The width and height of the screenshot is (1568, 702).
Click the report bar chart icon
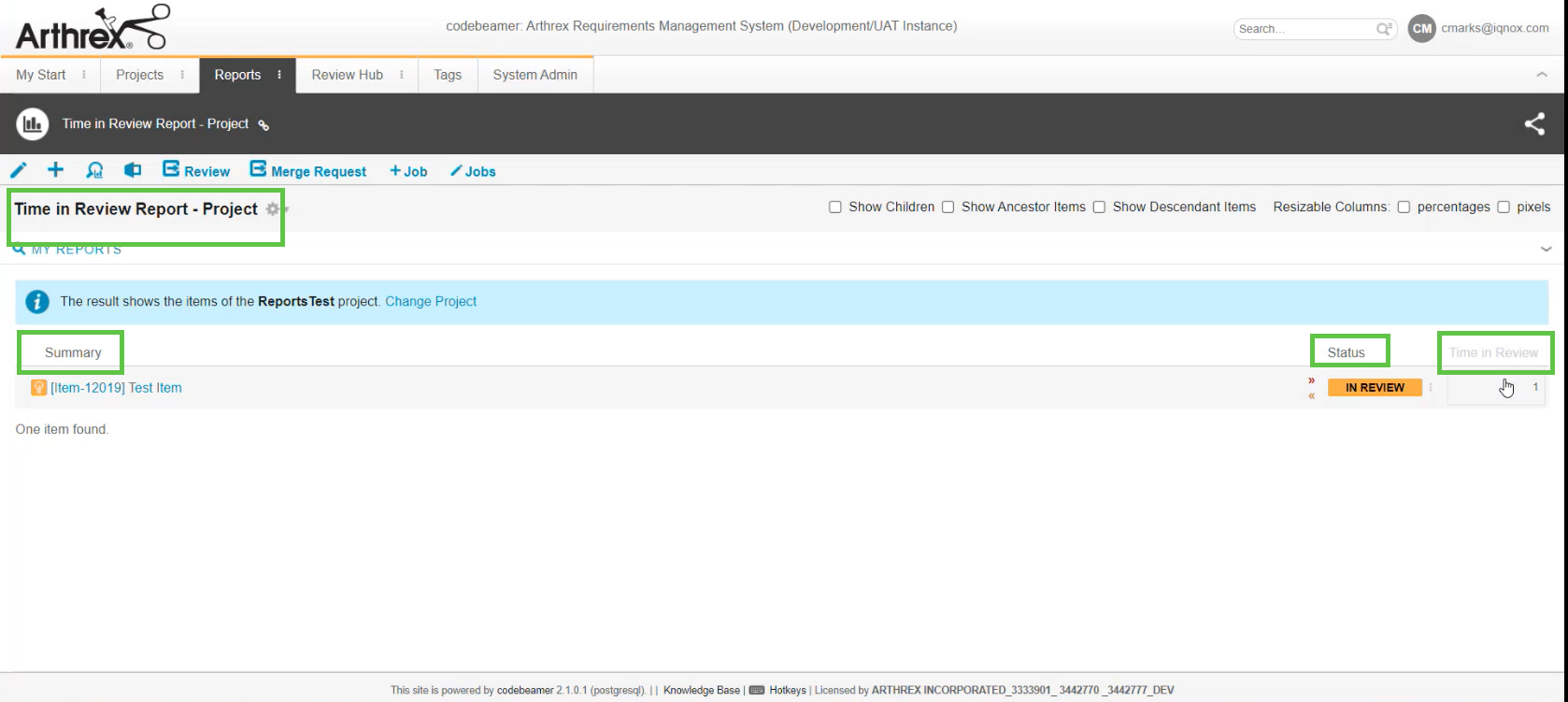coord(33,124)
